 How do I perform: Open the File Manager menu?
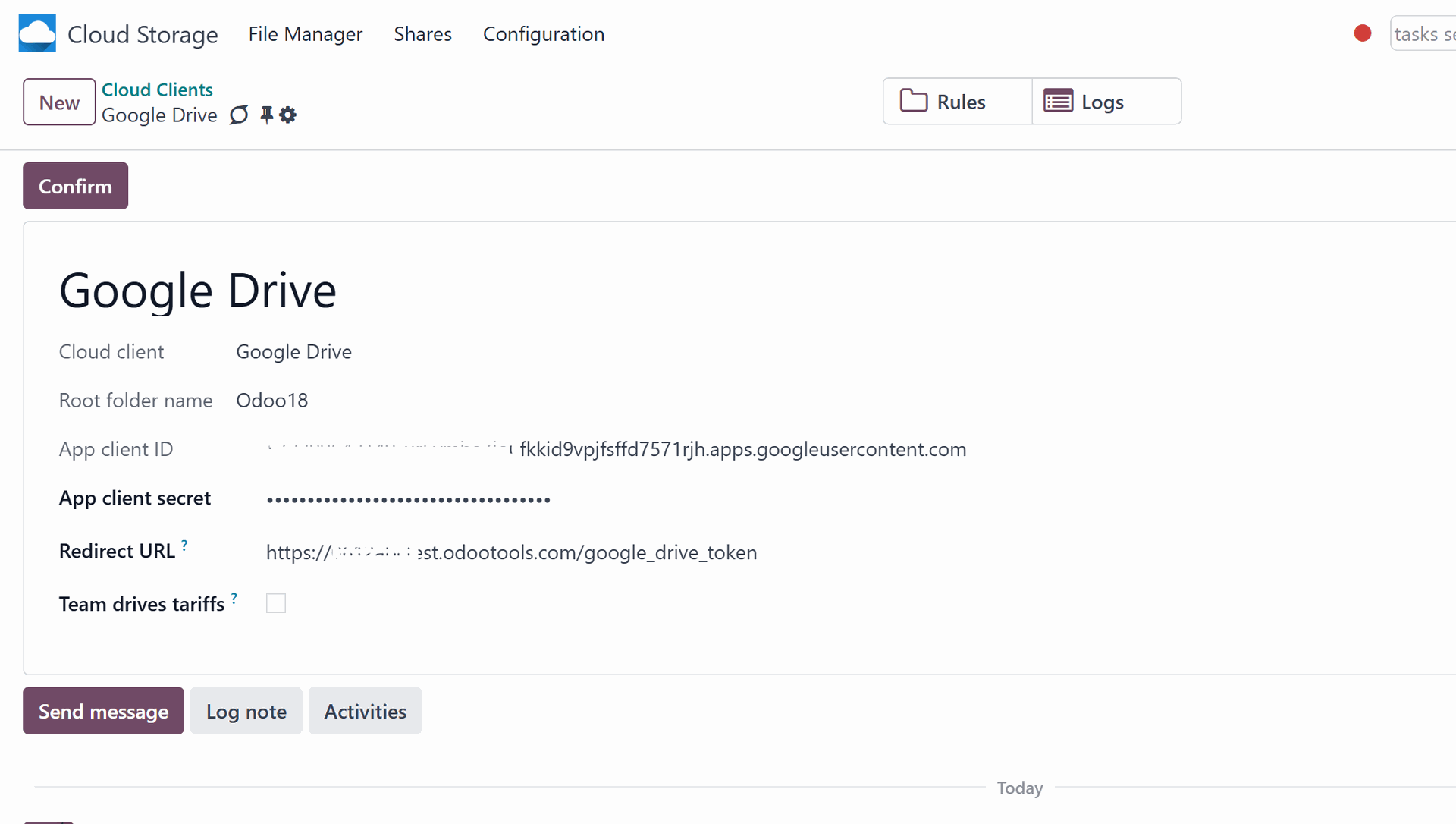pyautogui.click(x=306, y=34)
